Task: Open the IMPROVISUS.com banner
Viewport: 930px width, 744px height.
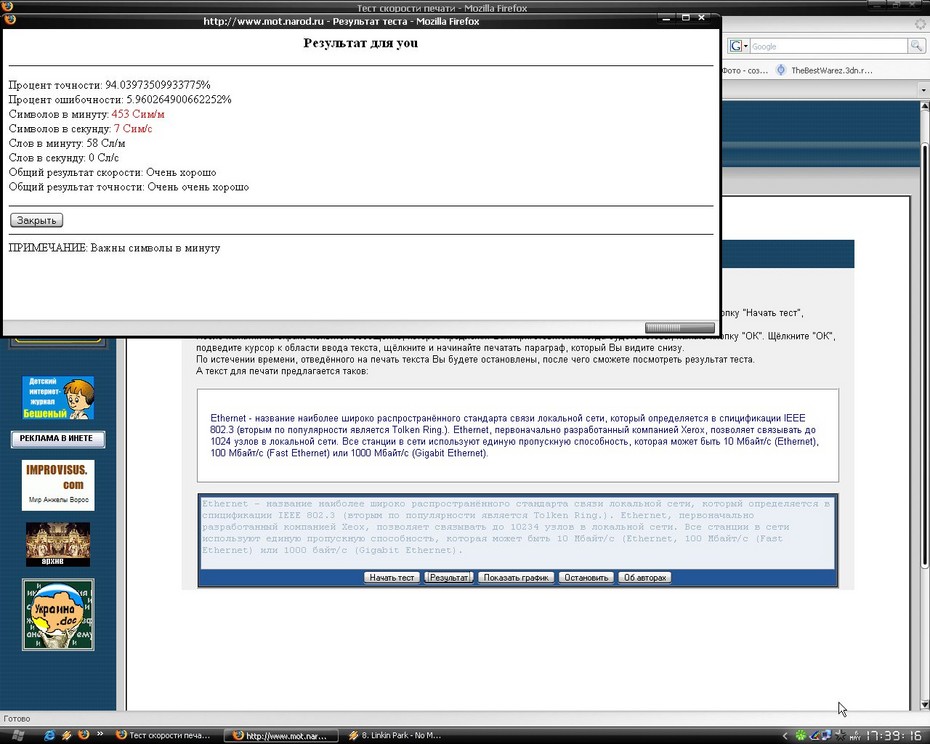Action: pyautogui.click(x=58, y=485)
